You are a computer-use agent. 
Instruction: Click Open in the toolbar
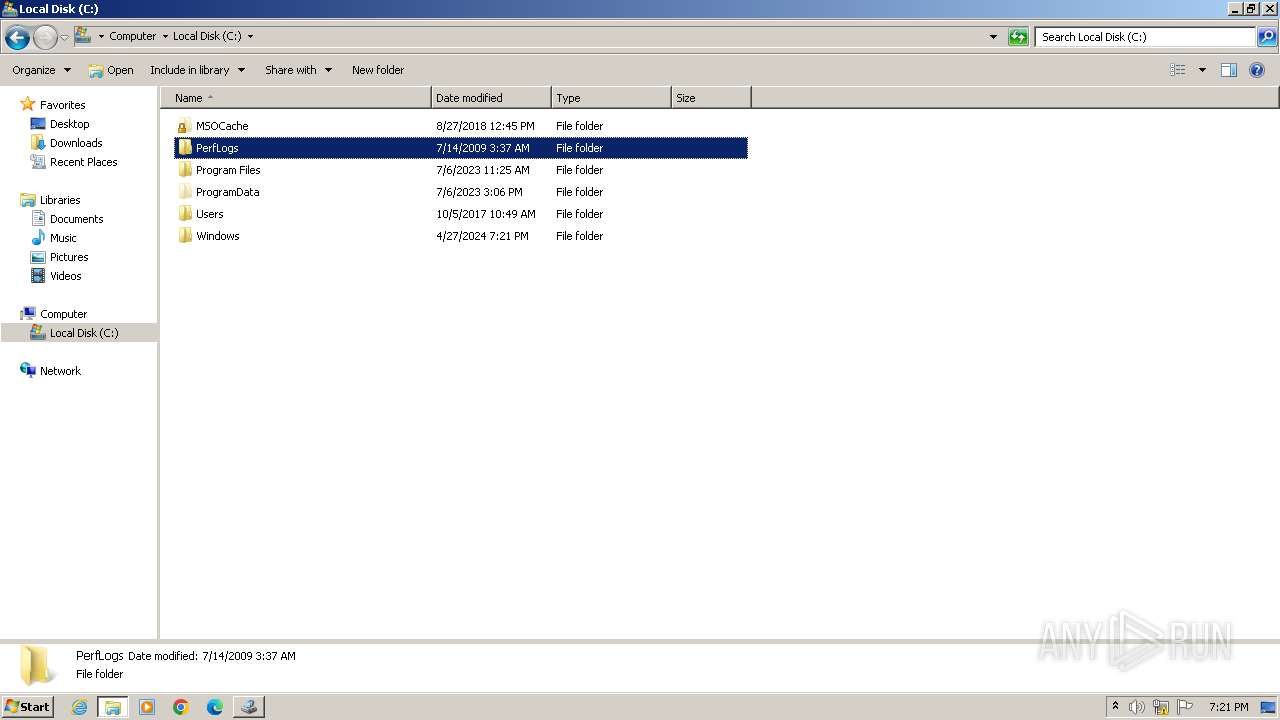click(110, 70)
